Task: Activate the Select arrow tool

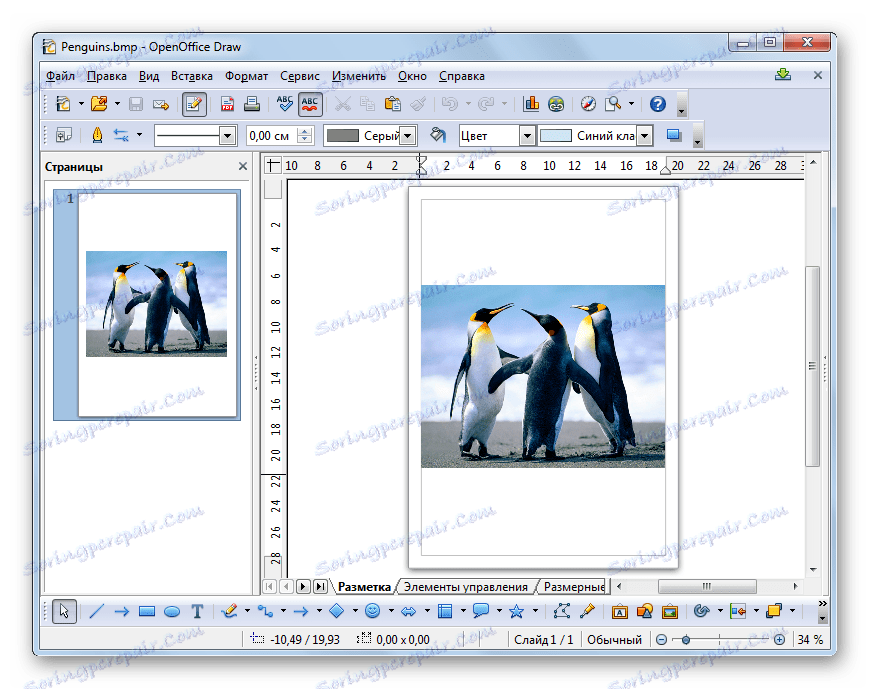Action: tap(64, 611)
